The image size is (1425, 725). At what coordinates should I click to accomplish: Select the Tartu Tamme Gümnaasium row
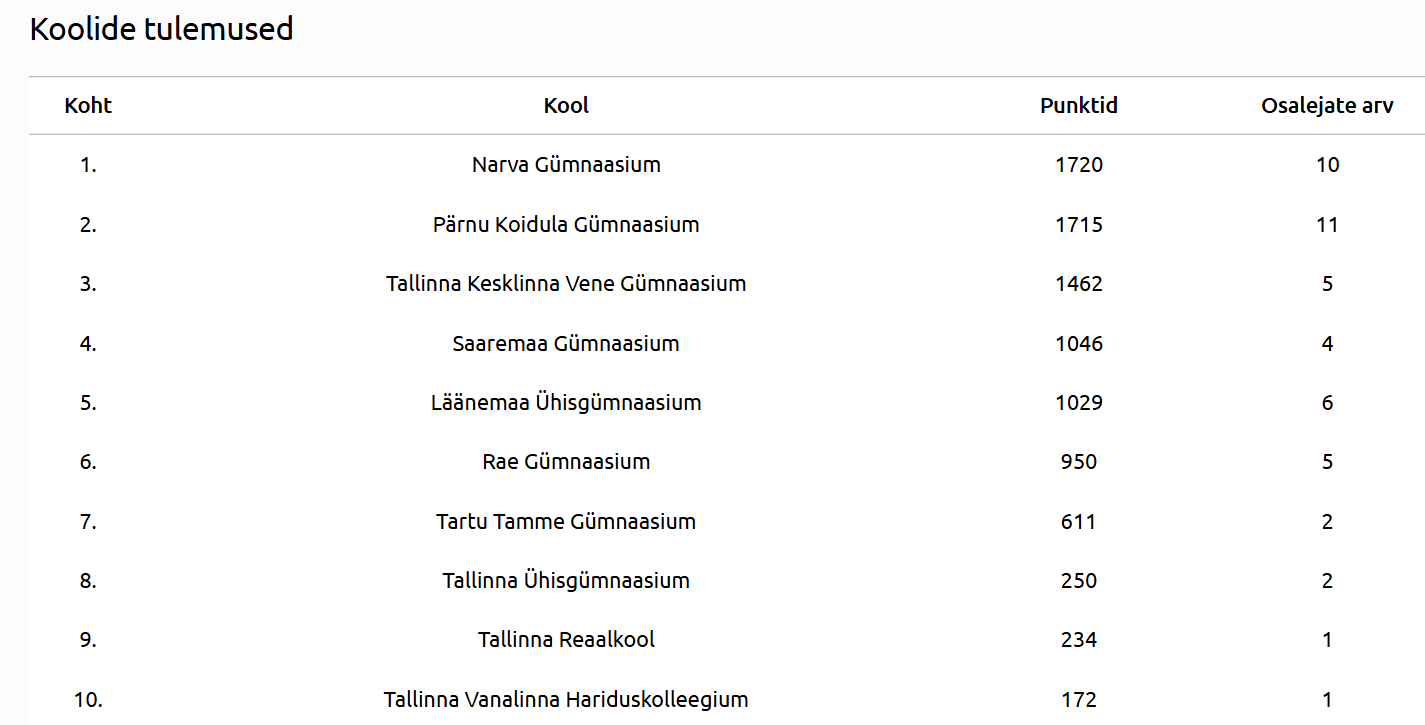click(566, 522)
